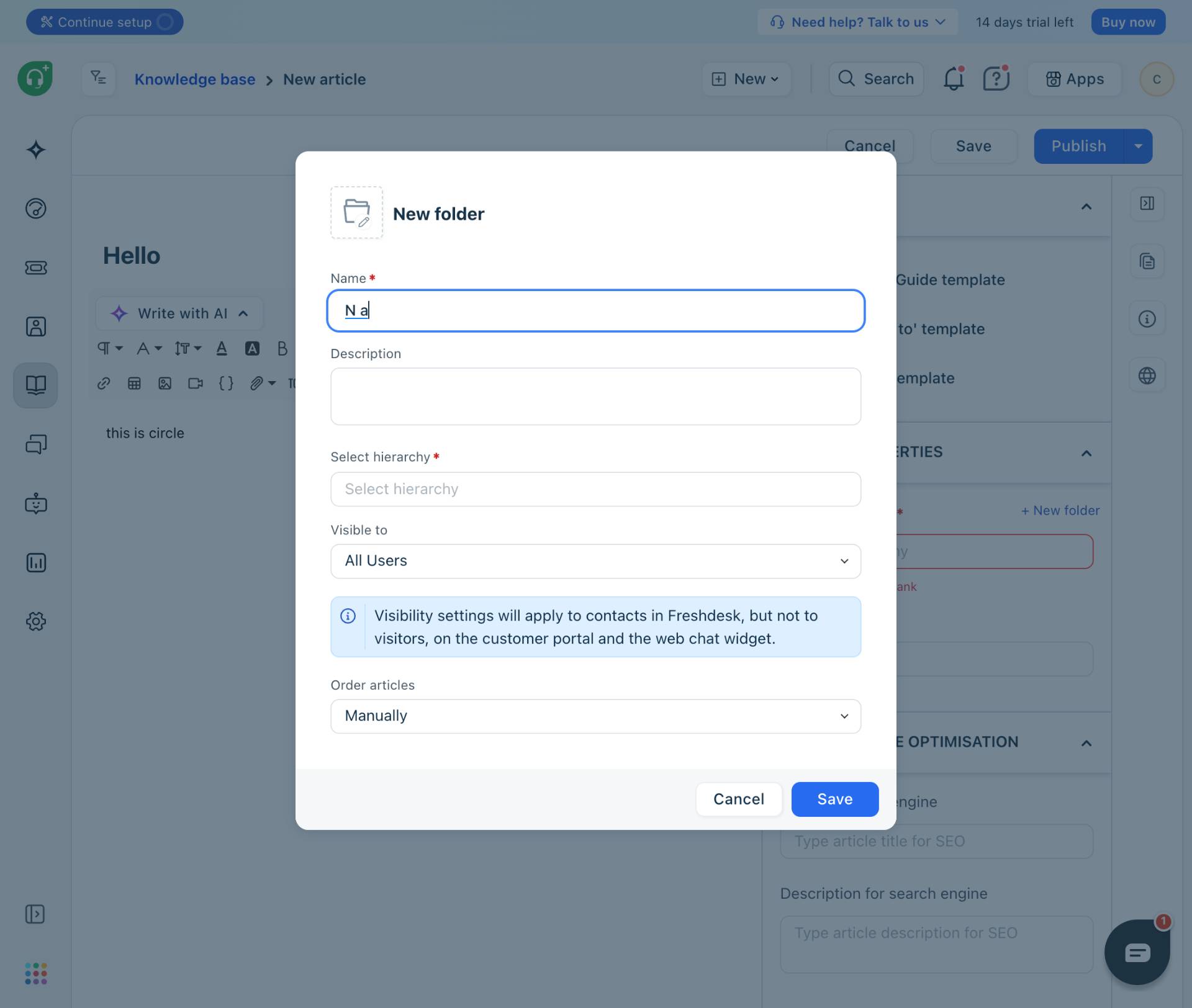The width and height of the screenshot is (1192, 1008).
Task: Open the font family A dropdown
Action: pos(149,348)
